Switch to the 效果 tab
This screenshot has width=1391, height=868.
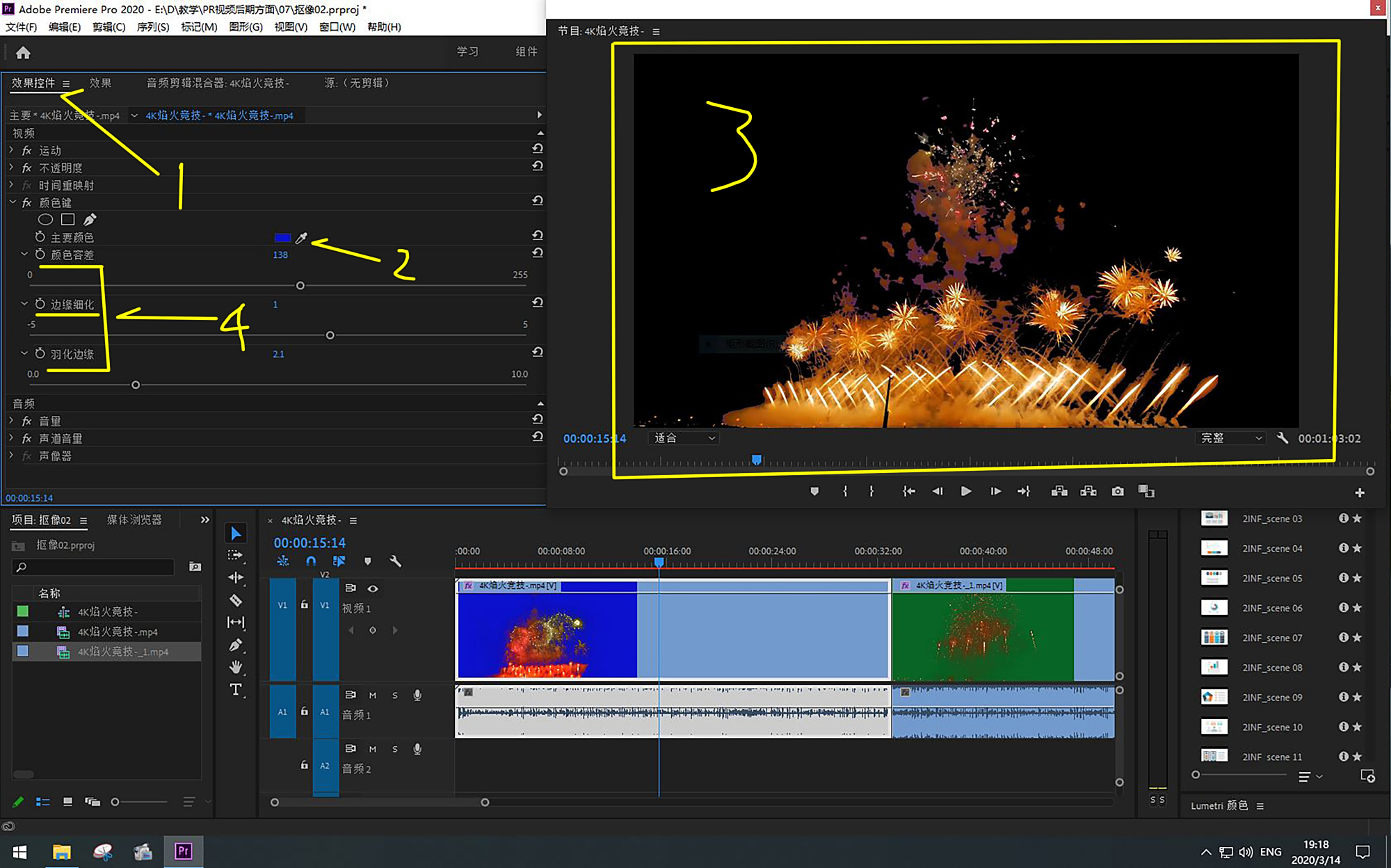coord(100,83)
